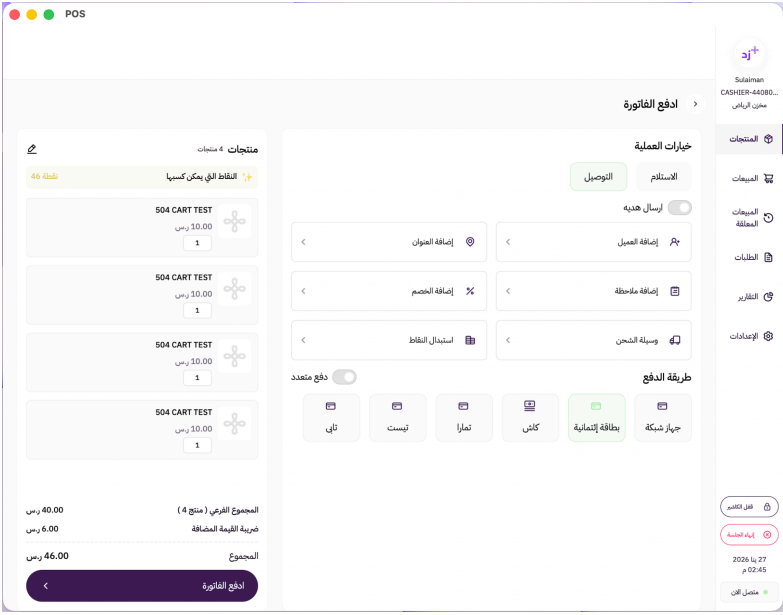Viewport: 783px width, 615px height.
Task: Click the 46 نقطة points value
Action: click(x=44, y=176)
